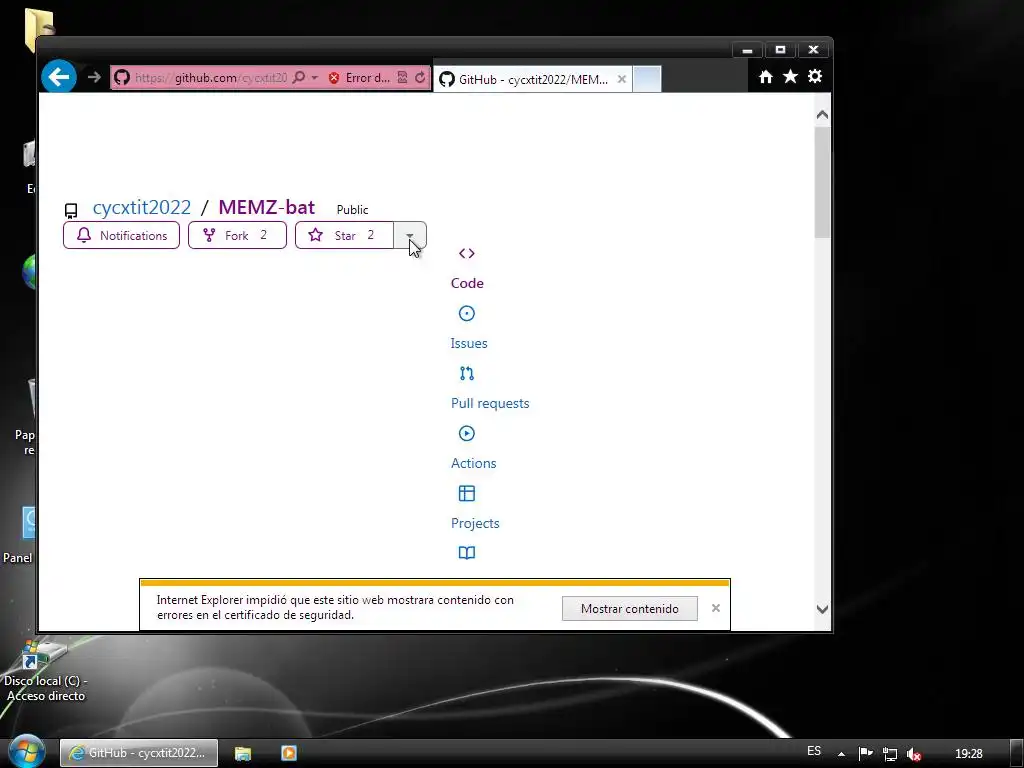Reload the page with the refresh icon
This screenshot has height=768, width=1024.
click(x=420, y=77)
